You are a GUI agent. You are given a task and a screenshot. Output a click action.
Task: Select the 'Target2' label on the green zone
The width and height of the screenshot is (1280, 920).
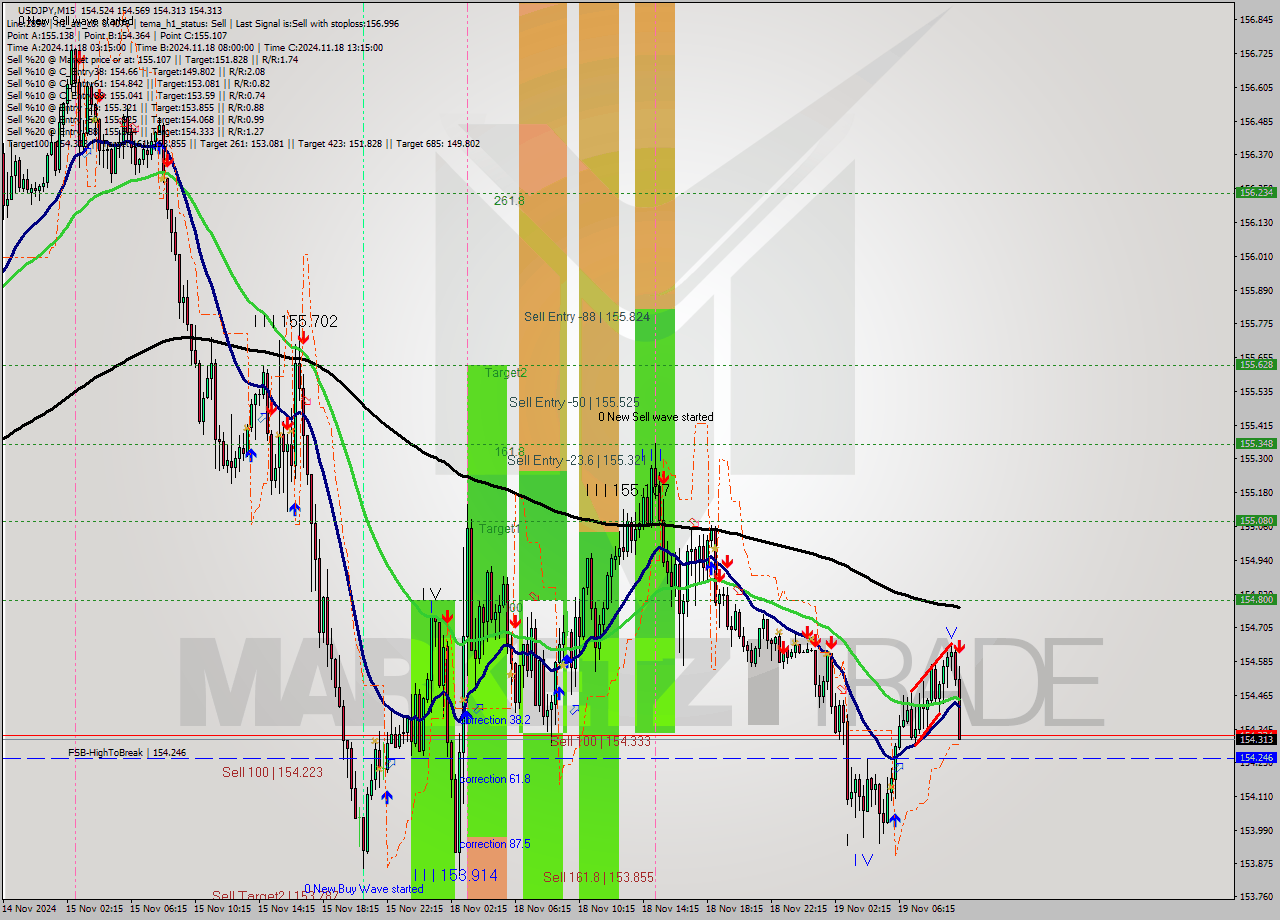click(x=506, y=372)
